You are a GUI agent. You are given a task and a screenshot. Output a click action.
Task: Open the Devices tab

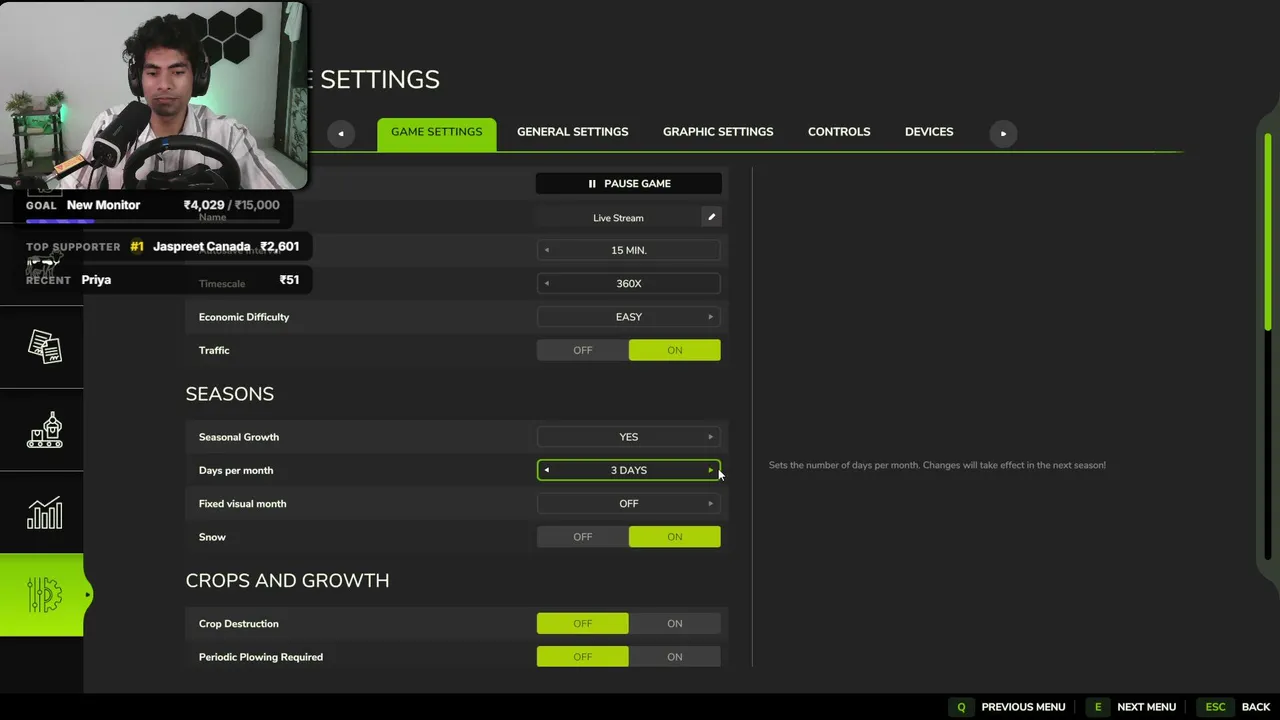pyautogui.click(x=929, y=132)
